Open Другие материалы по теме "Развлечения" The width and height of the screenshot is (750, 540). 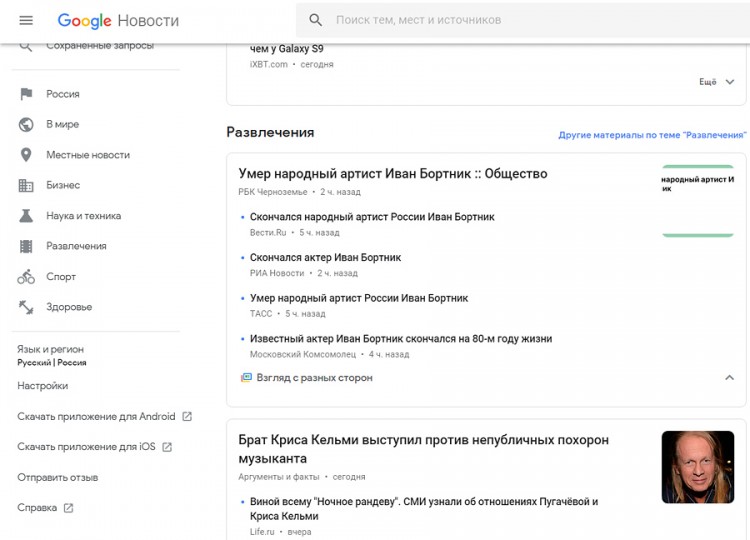652,135
